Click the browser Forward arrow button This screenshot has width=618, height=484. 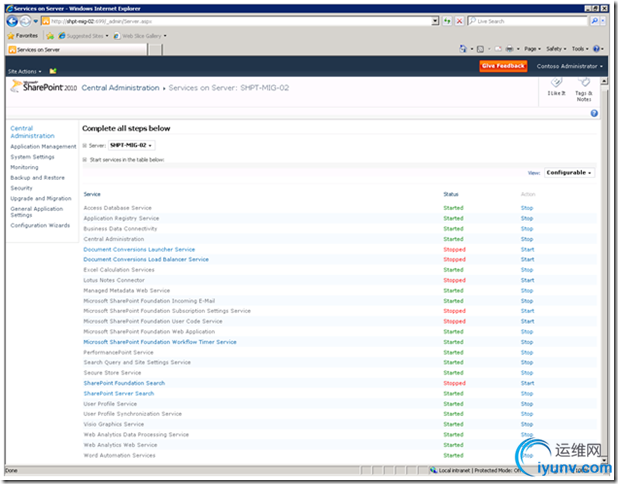click(x=25, y=21)
